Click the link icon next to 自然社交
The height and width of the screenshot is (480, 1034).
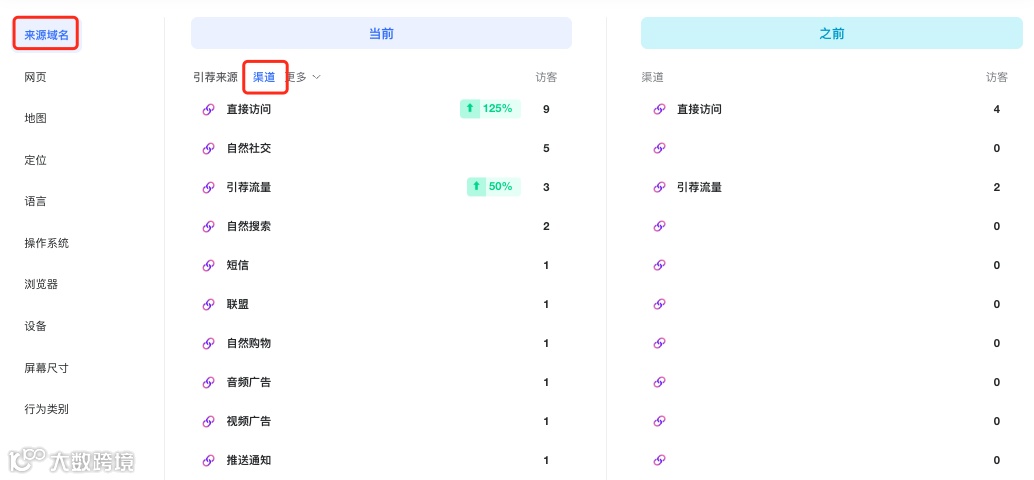[208, 148]
